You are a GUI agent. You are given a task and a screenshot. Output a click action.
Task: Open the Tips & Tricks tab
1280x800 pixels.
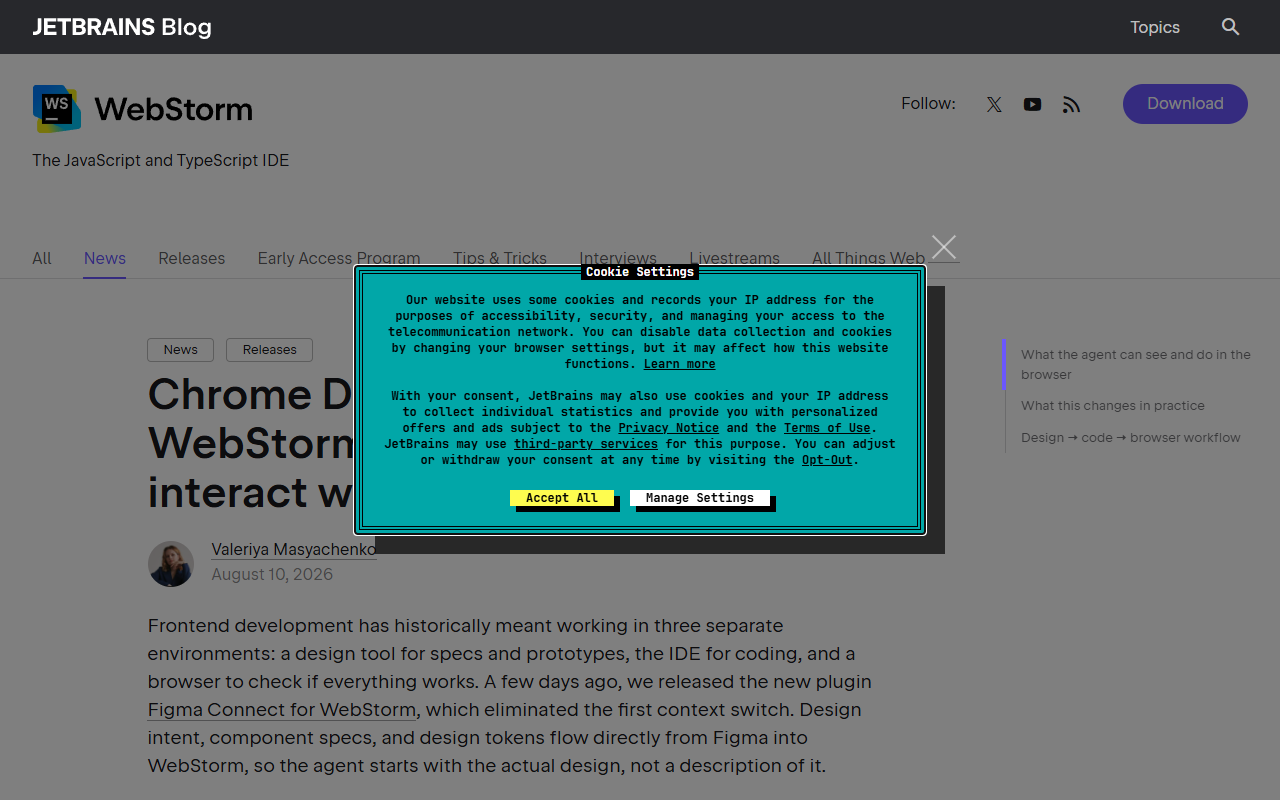500,258
